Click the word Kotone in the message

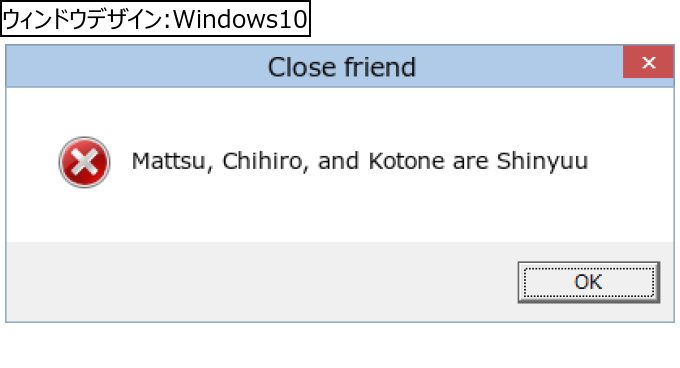tap(407, 161)
